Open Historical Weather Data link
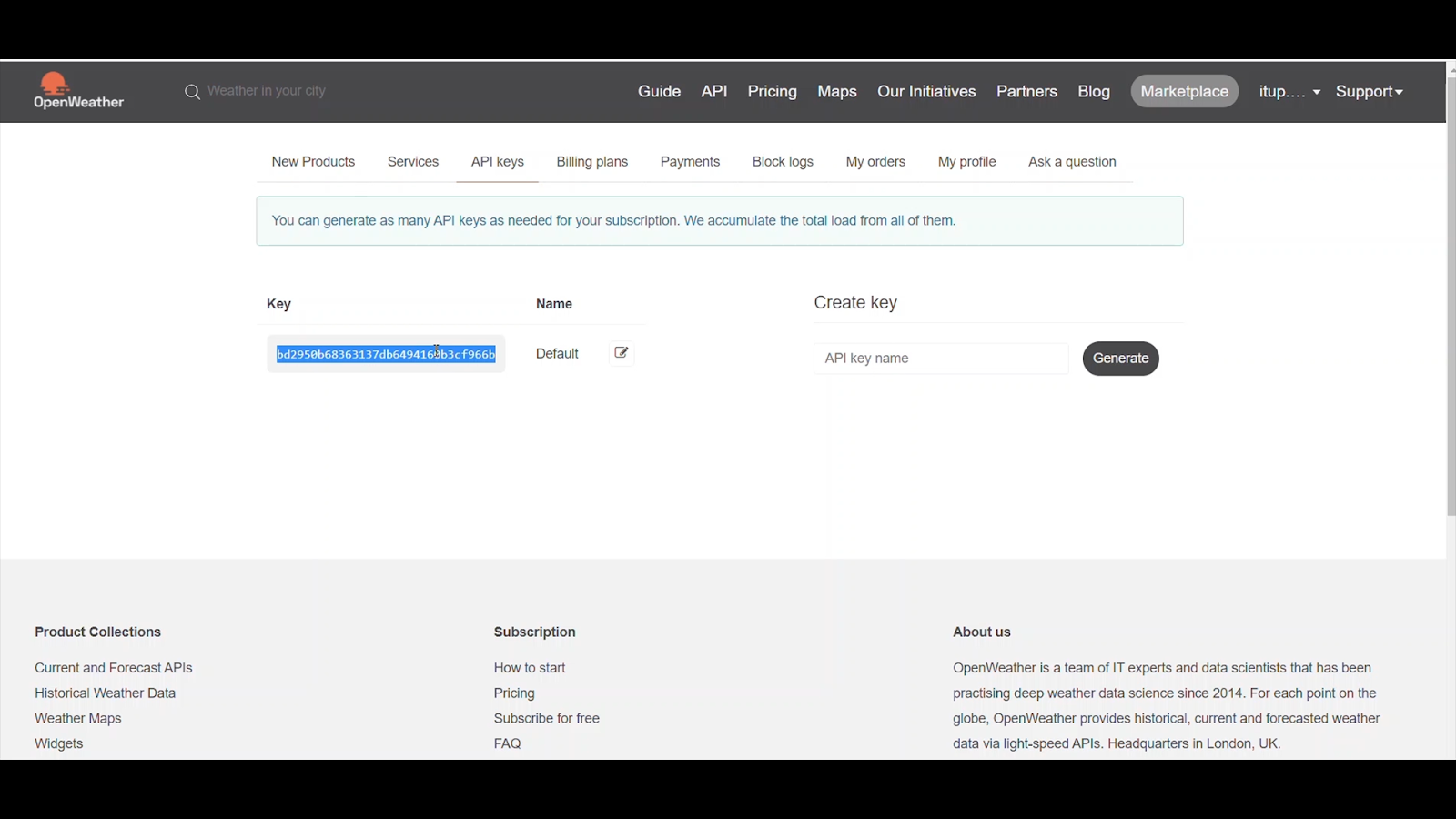 click(x=106, y=693)
